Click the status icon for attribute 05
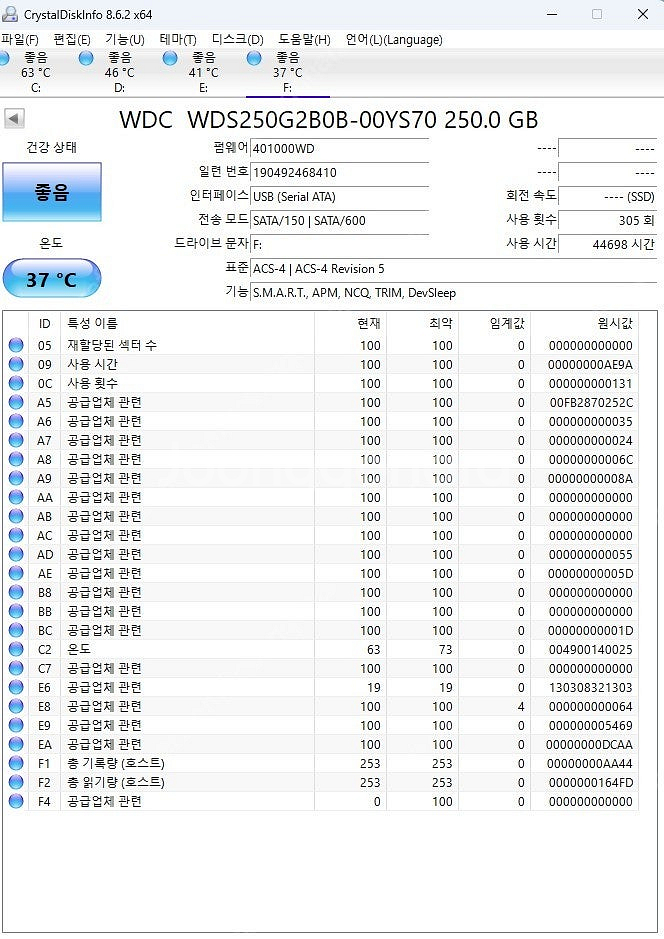This screenshot has width=664, height=939. [16, 345]
